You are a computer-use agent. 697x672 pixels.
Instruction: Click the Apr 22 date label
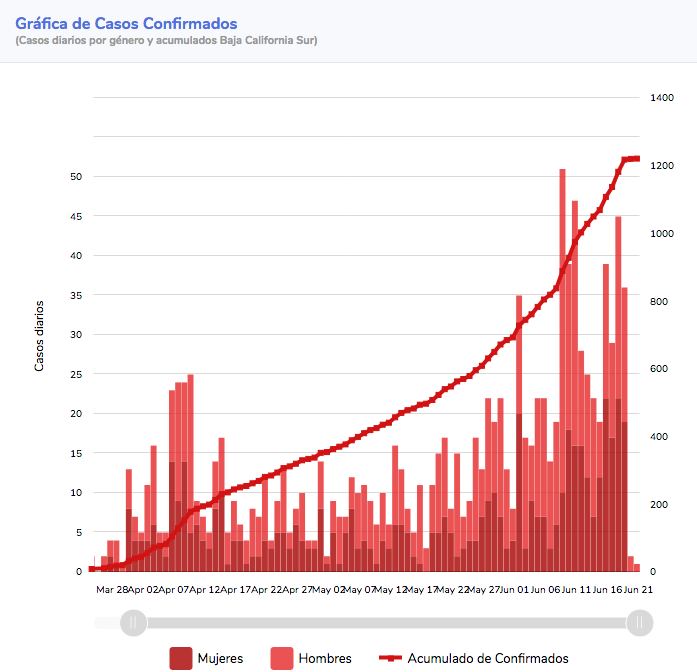pos(267,590)
